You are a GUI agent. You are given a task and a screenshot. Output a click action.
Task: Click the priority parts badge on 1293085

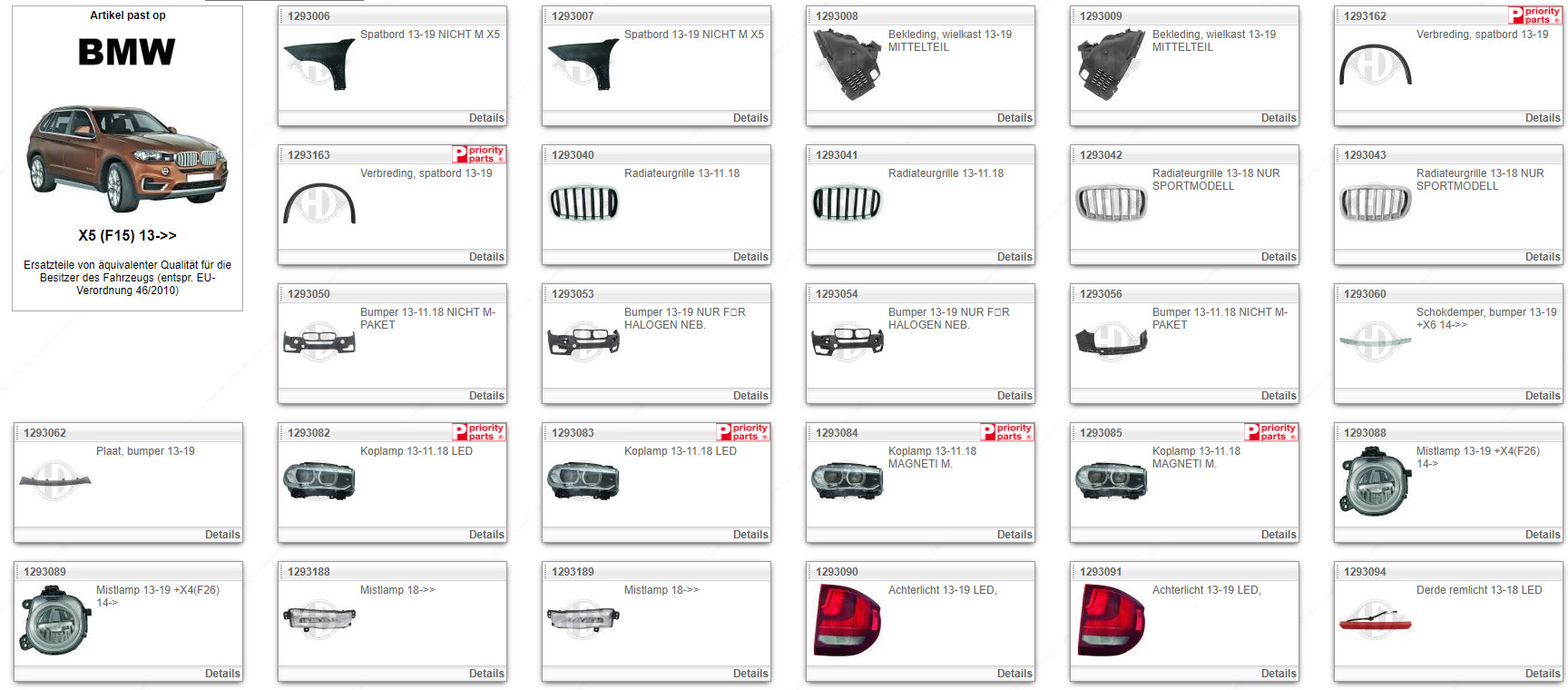1270,432
